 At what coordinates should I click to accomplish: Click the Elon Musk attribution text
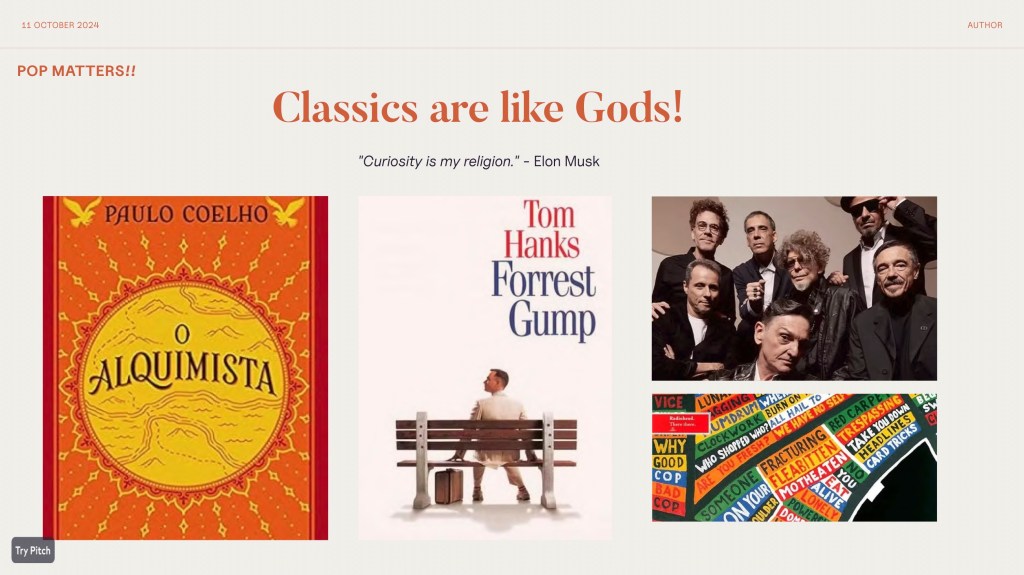(566, 161)
